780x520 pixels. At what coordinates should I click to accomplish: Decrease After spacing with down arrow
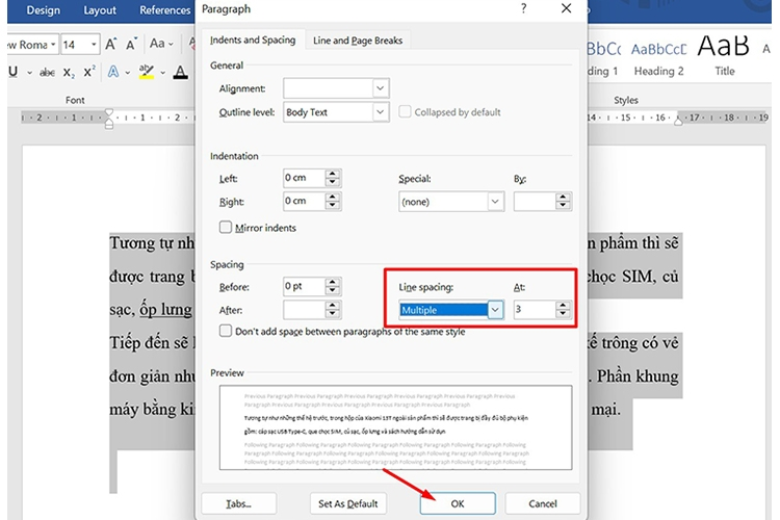point(333,314)
